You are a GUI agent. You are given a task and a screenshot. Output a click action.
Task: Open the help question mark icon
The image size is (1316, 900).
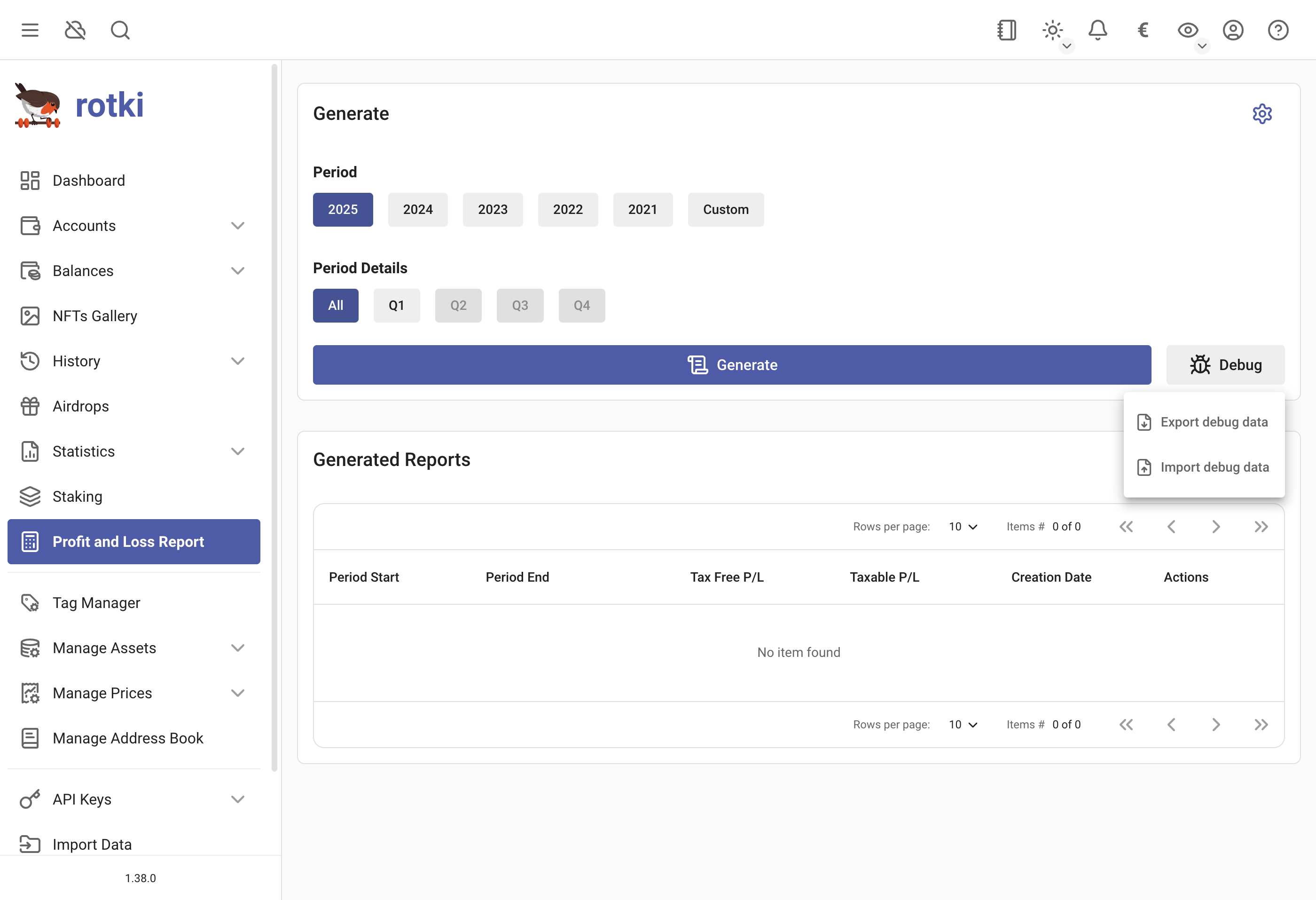coord(1278,30)
